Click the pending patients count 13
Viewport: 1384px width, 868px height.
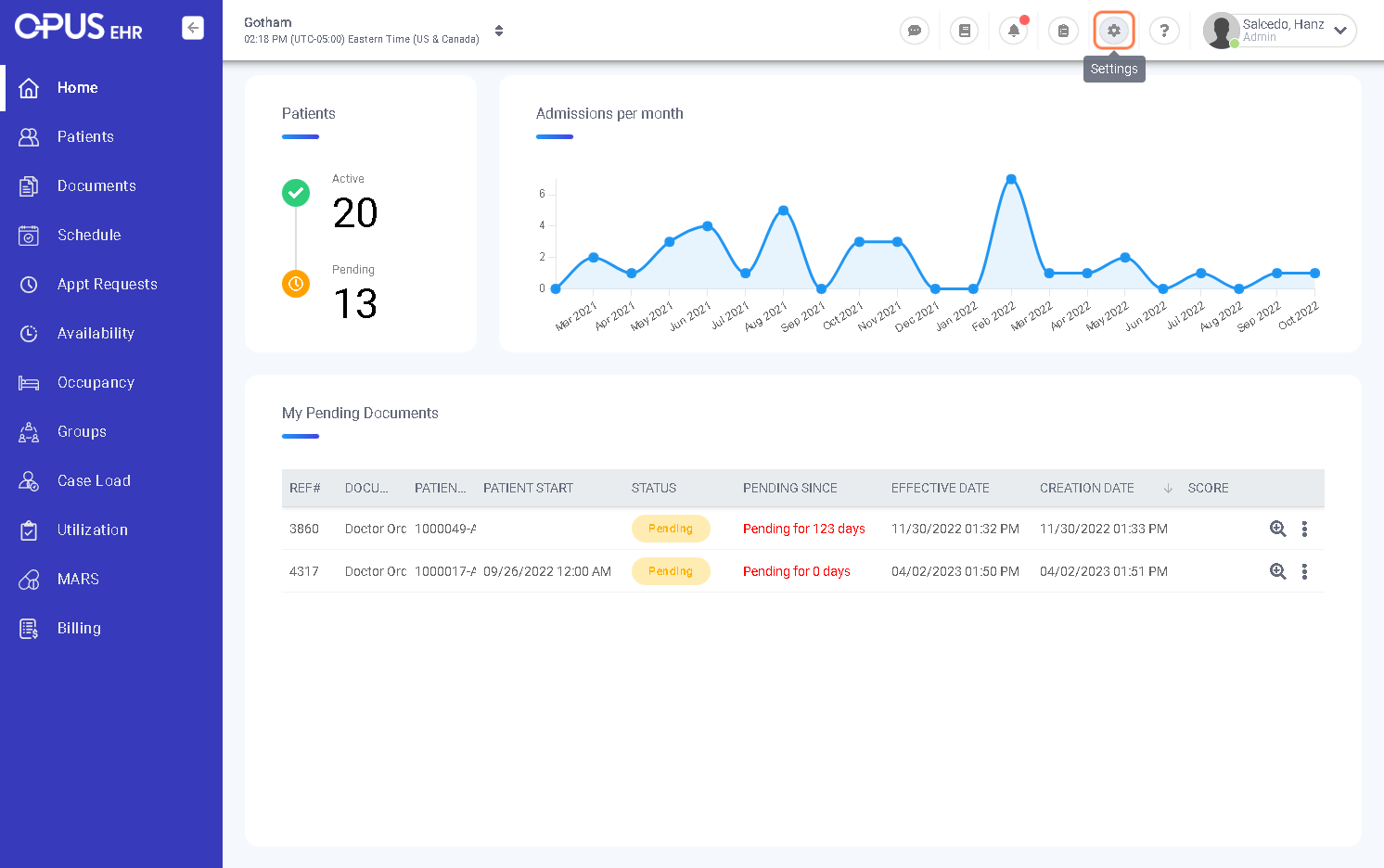pos(355,304)
